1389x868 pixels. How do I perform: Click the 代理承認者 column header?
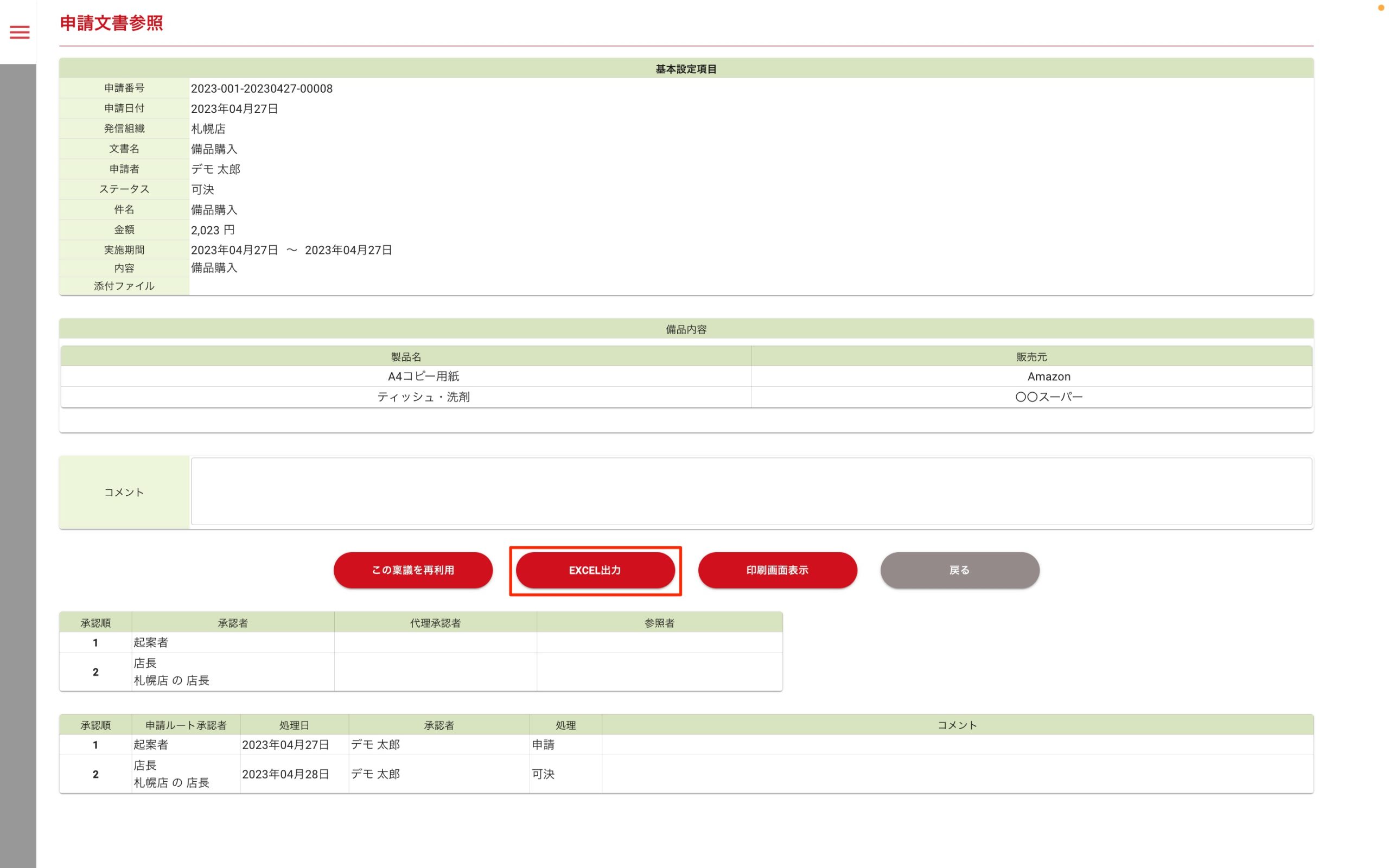(435, 623)
